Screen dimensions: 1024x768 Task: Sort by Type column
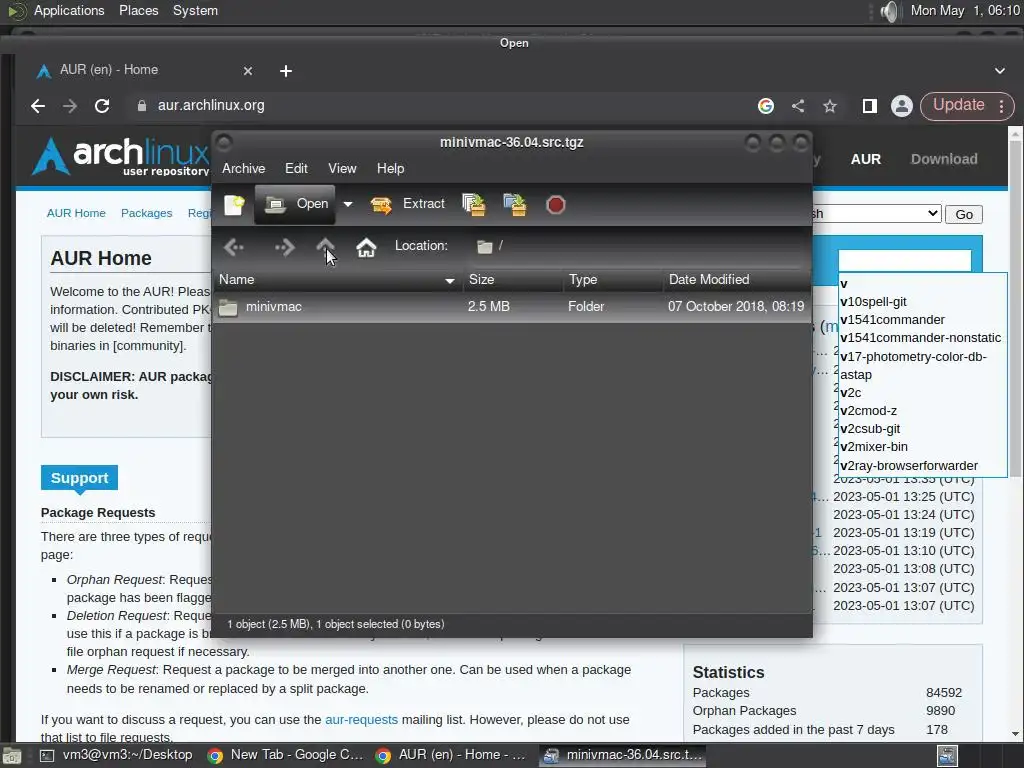[x=613, y=280]
